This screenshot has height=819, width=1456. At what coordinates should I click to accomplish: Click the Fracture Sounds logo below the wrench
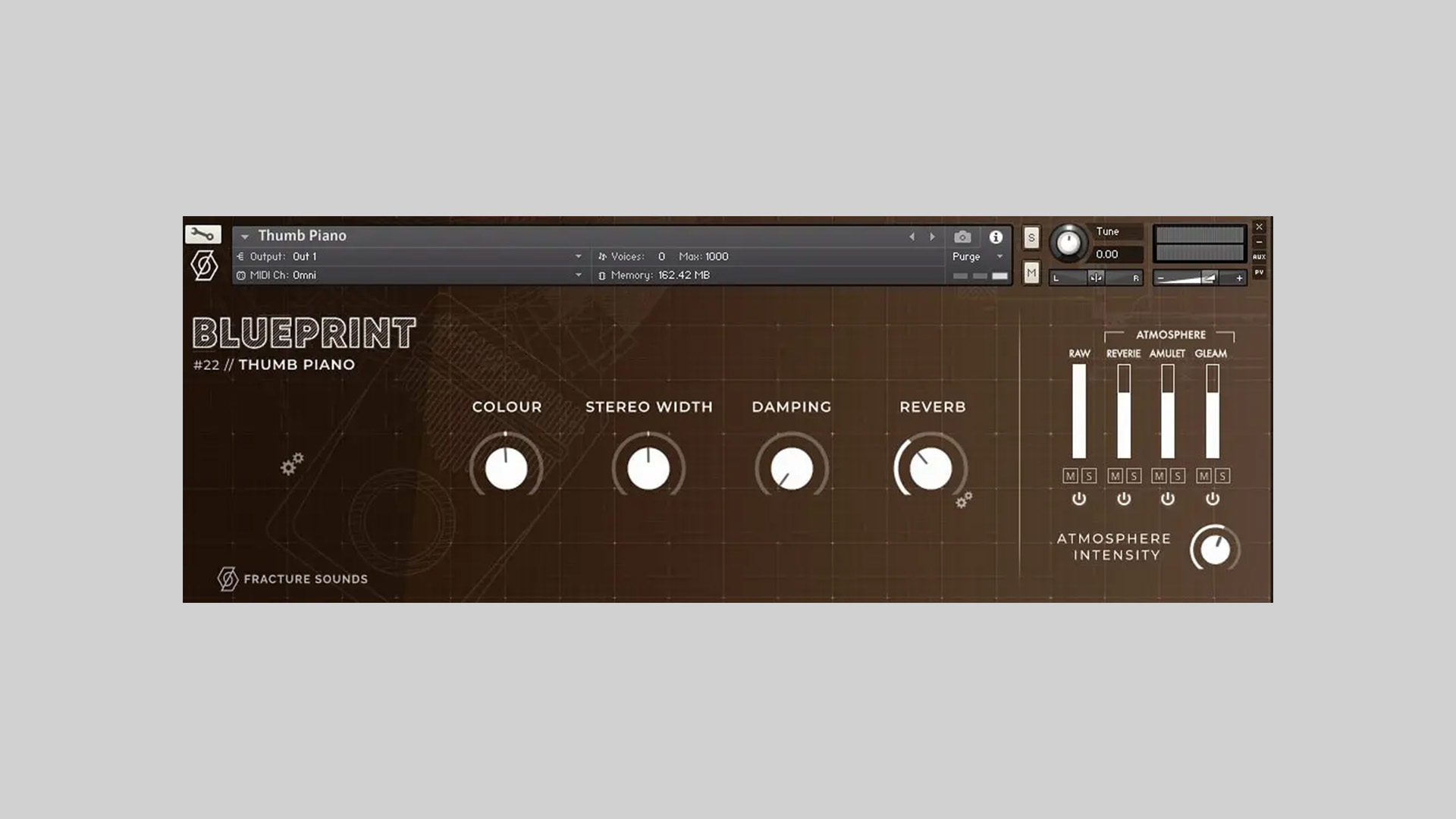point(204,265)
